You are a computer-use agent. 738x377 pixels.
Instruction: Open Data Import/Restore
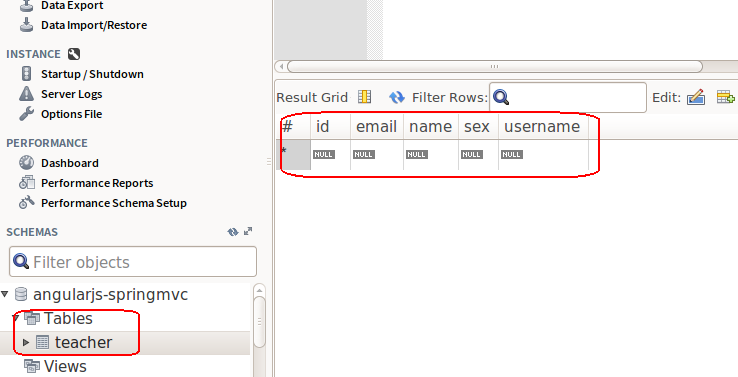(94, 25)
